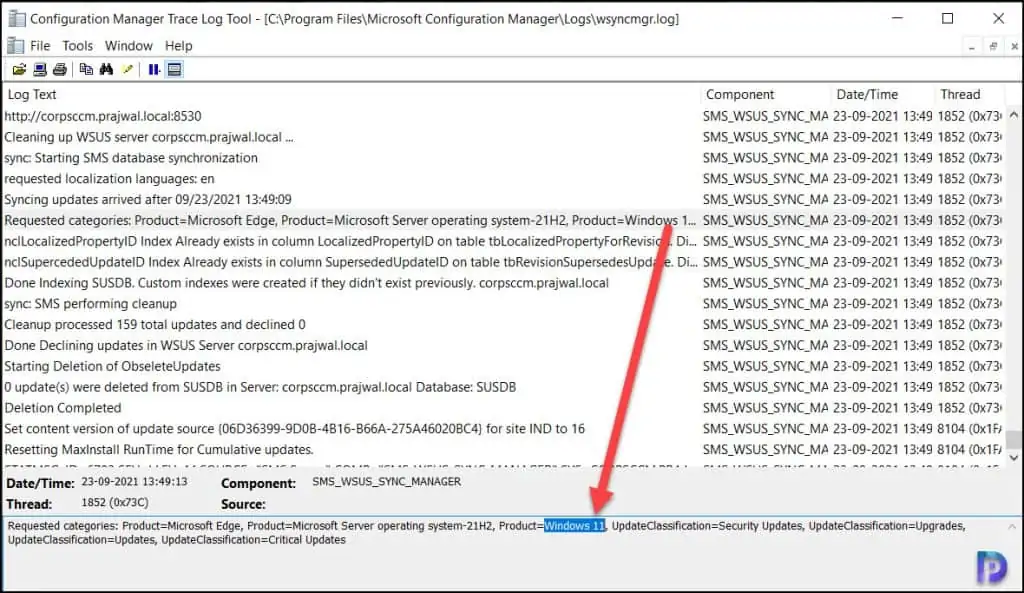Select 'Starting Deletion of ObseleteUpdates' row
Viewport: 1024px width, 593px height.
coord(503,366)
